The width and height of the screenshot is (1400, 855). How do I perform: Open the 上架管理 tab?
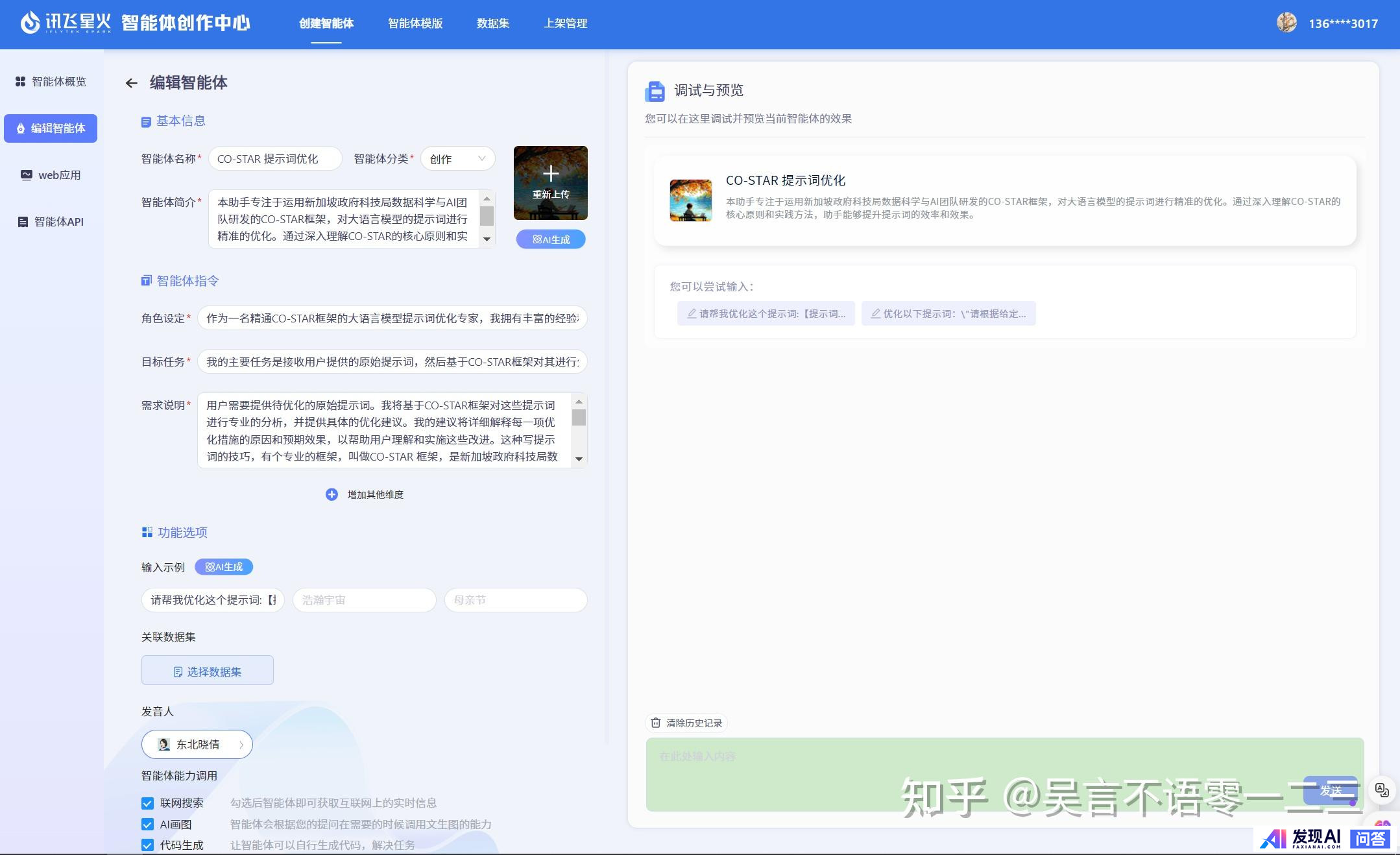[x=565, y=23]
